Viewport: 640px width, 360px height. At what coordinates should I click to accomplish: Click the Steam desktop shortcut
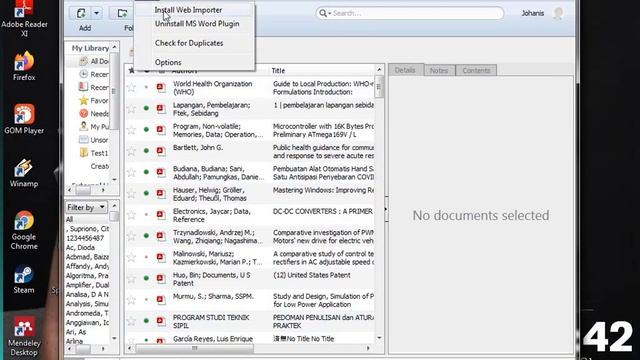click(24, 280)
